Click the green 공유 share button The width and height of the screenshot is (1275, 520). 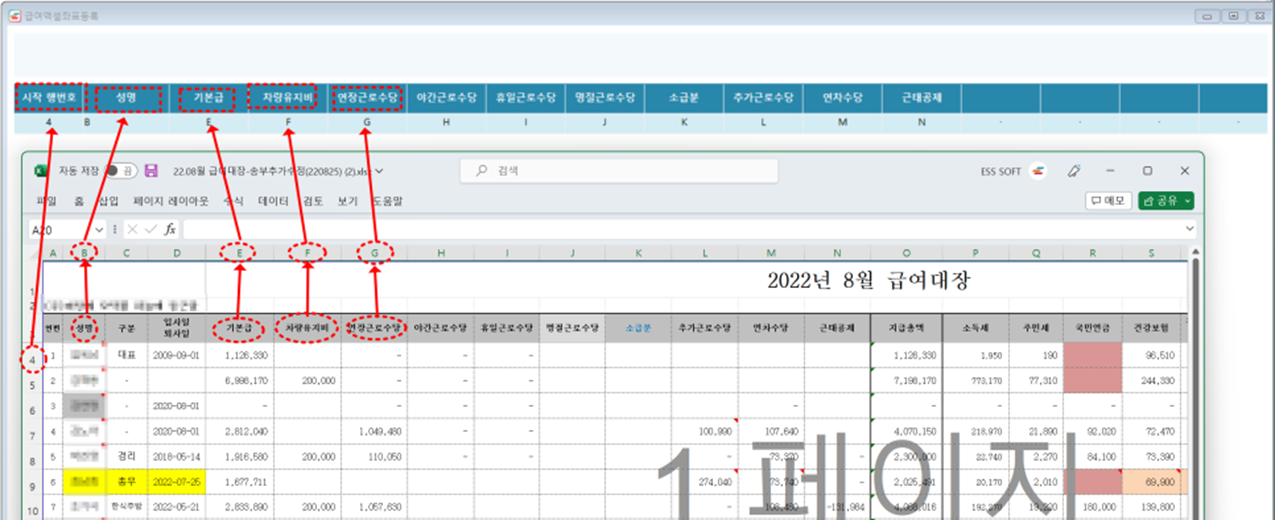pos(1165,201)
